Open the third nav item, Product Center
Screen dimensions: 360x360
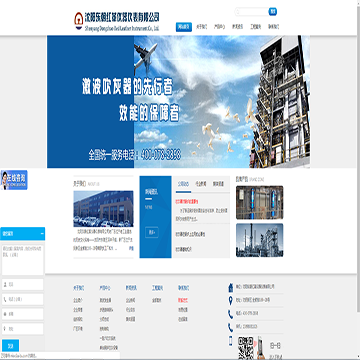(219, 27)
